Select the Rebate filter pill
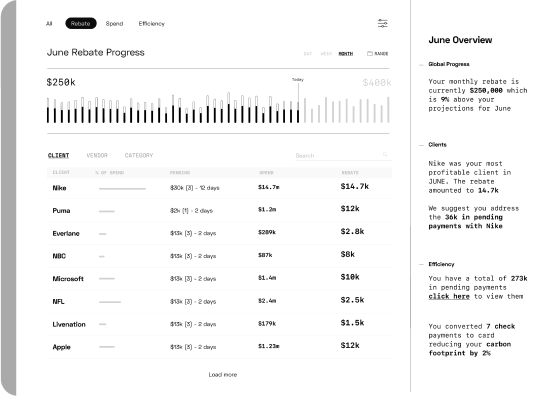 [81, 23]
